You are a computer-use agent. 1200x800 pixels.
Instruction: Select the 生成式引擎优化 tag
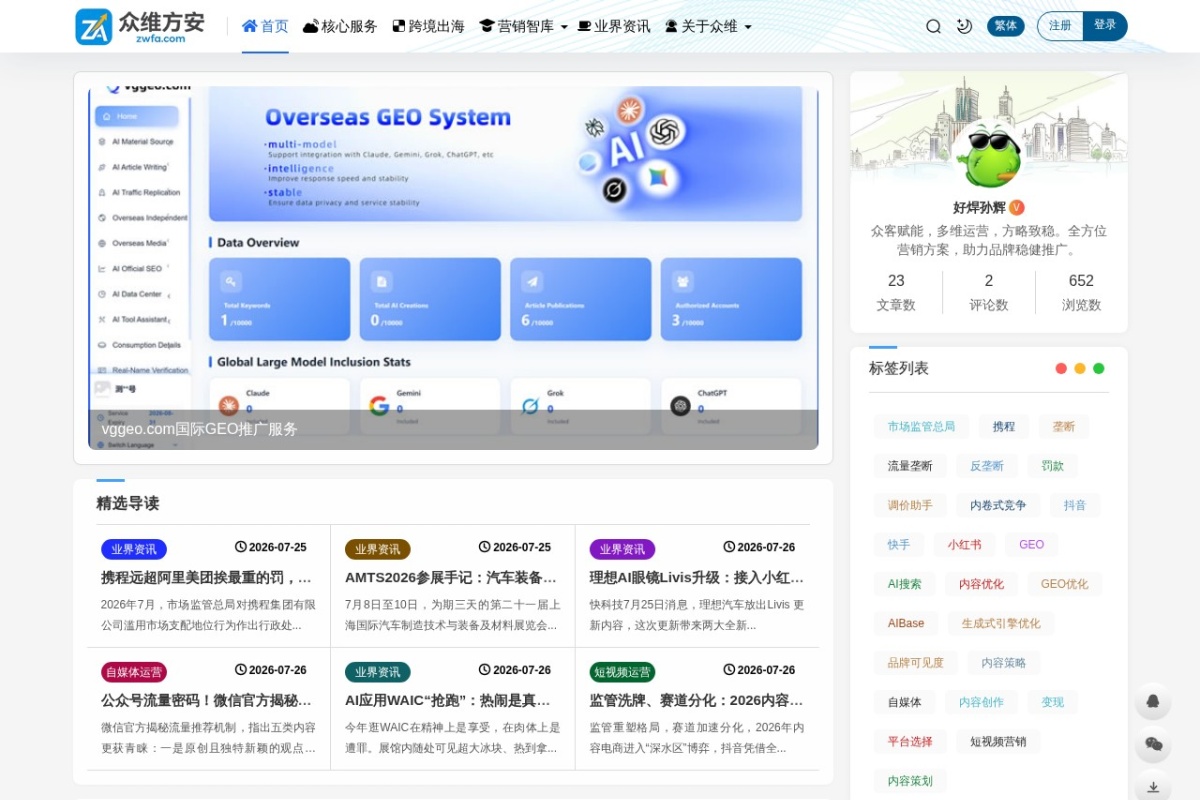[1001, 623]
